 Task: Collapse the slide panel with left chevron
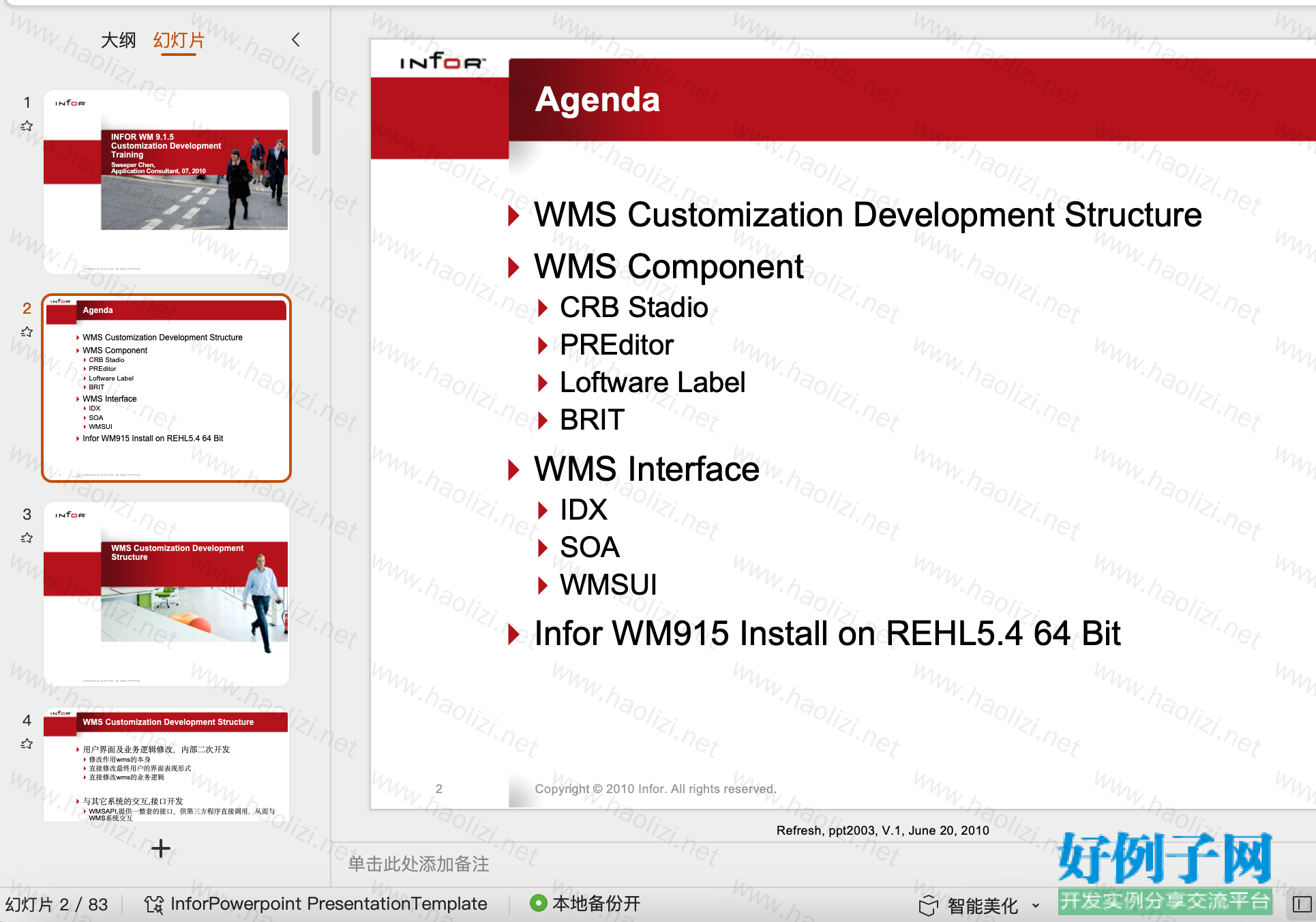[x=295, y=40]
